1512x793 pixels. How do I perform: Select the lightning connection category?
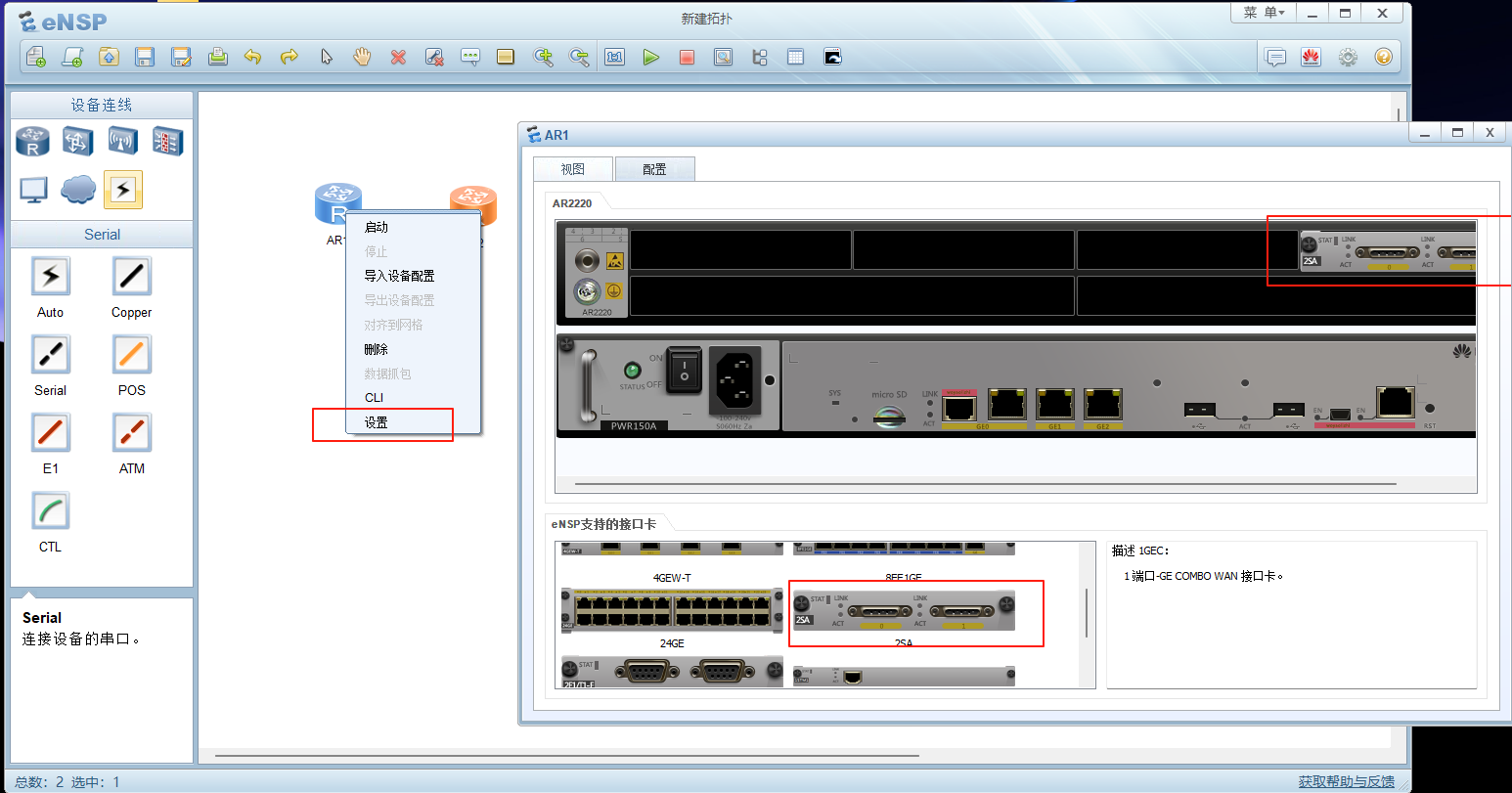(123, 189)
